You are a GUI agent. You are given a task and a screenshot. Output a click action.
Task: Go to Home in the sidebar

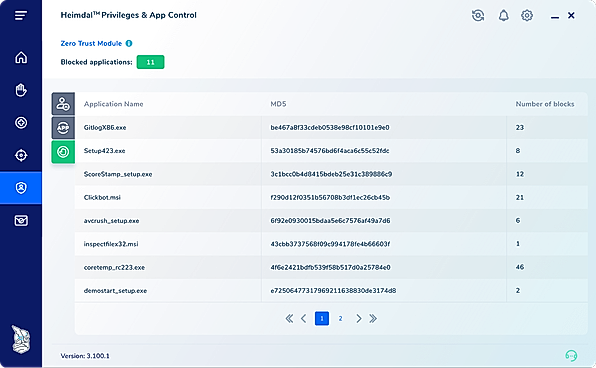[21, 57]
